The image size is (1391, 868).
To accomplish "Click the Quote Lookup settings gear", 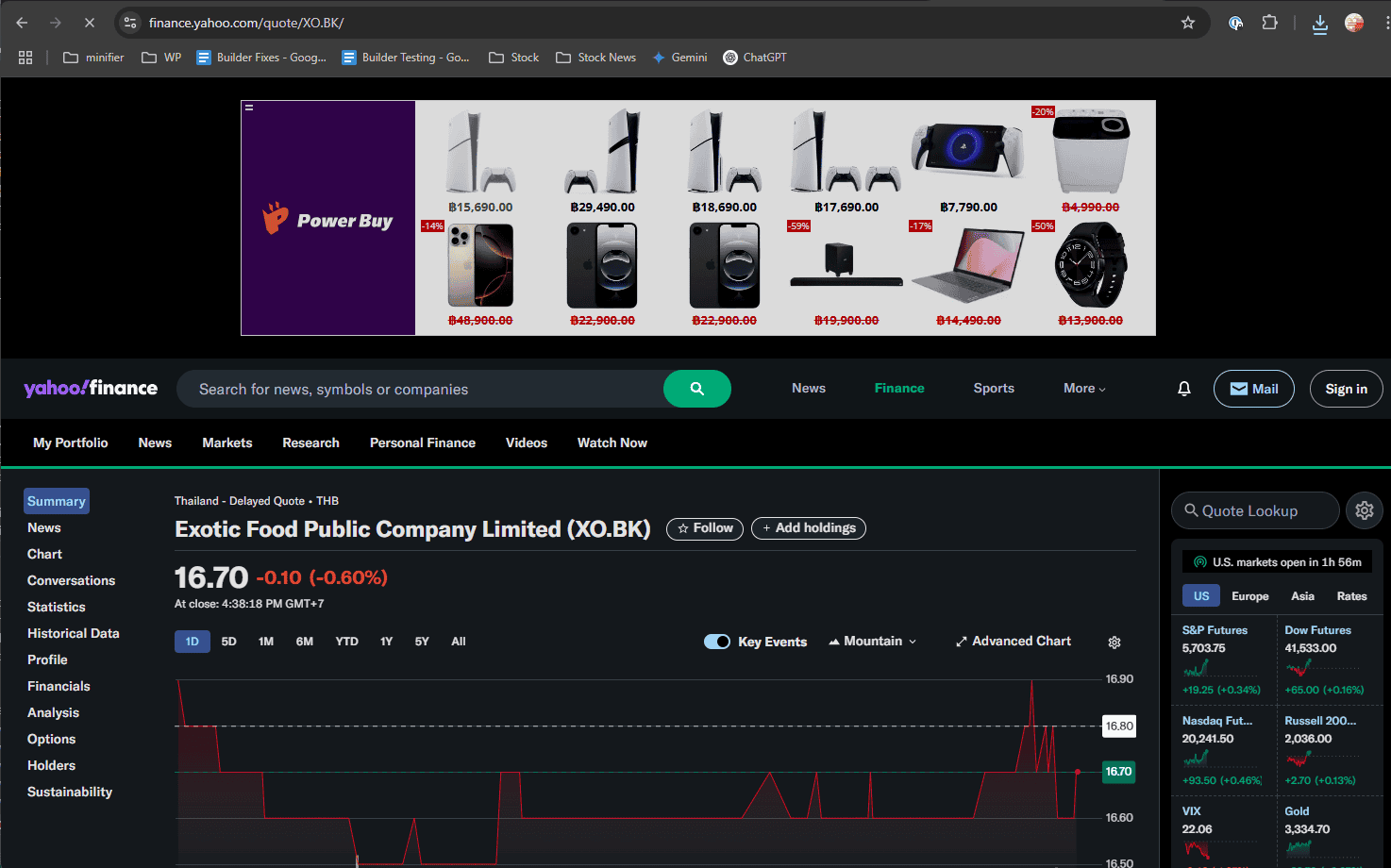I will (1364, 510).
